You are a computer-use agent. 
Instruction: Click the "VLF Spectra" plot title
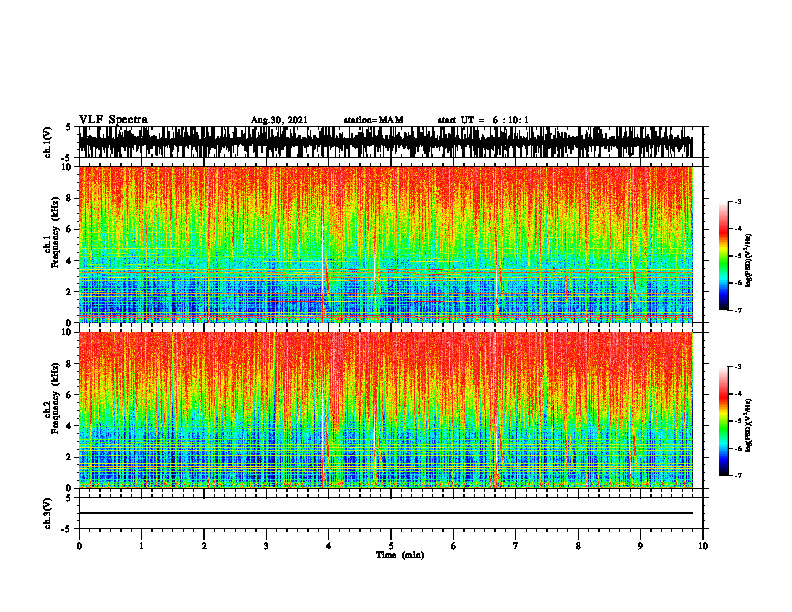[x=113, y=120]
